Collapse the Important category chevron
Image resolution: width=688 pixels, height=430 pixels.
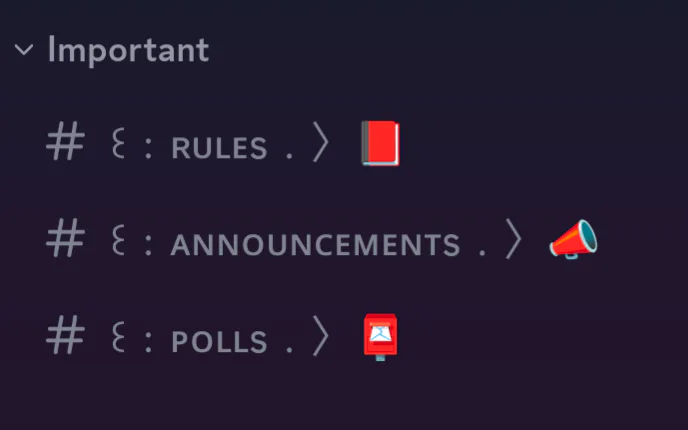[x=24, y=50]
